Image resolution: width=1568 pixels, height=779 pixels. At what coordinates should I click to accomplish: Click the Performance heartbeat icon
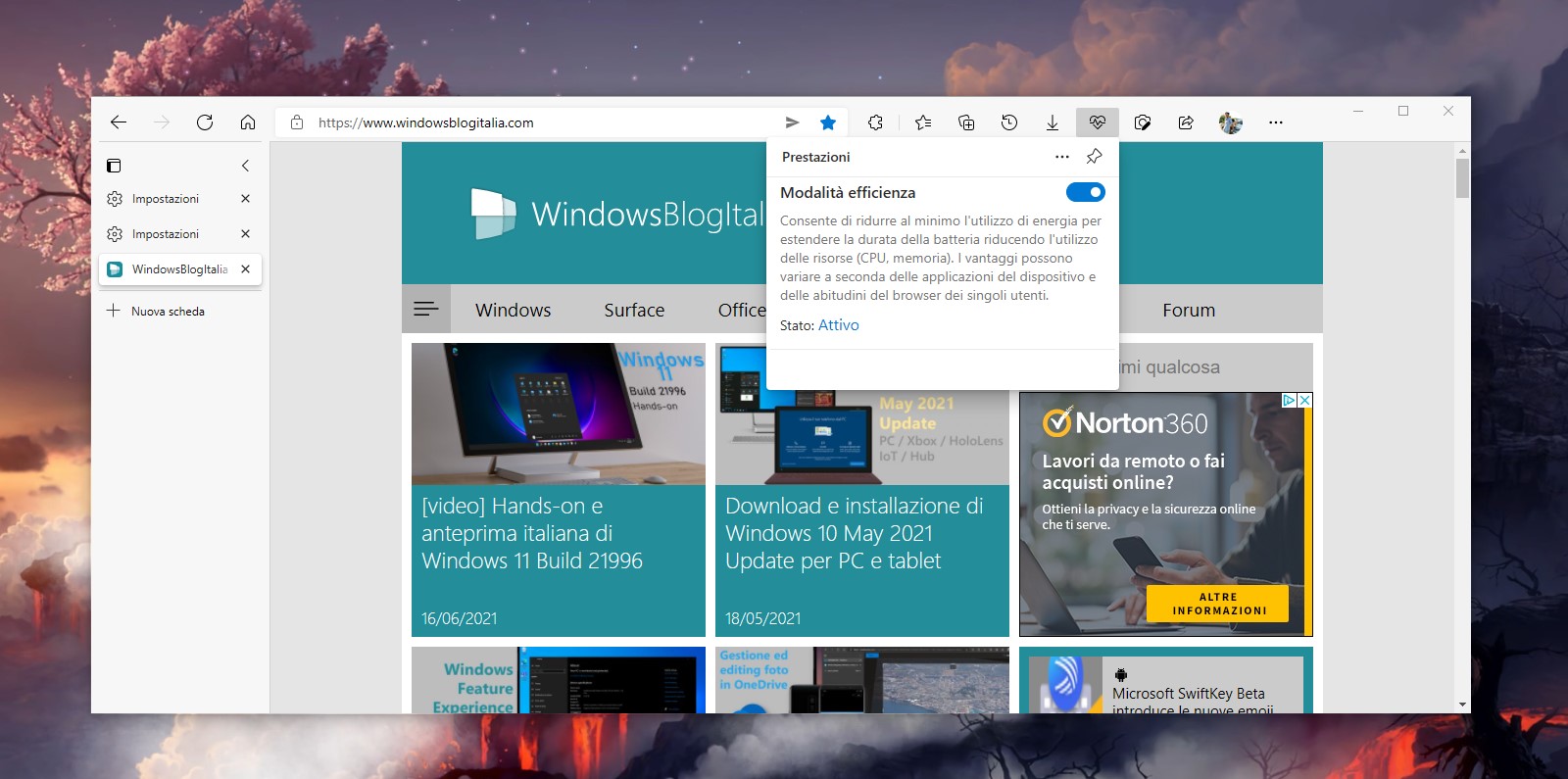(x=1097, y=122)
